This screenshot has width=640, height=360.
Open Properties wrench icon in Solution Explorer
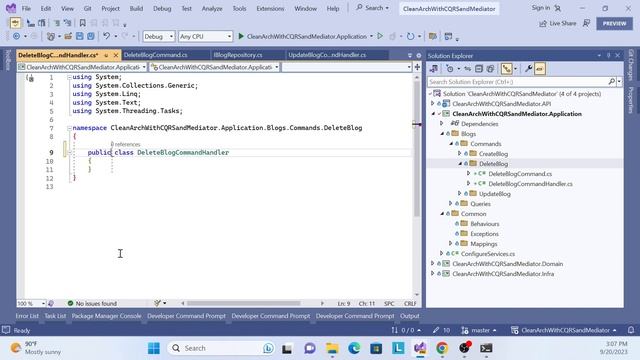click(528, 69)
